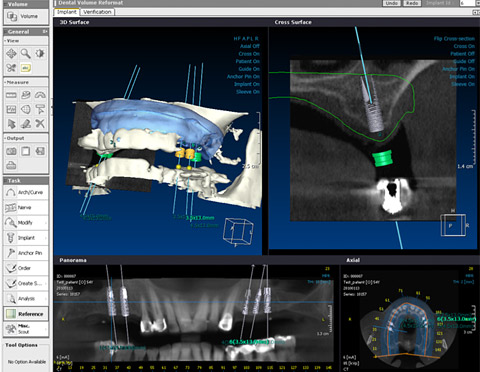Screen dimensions: 480x372
Task: Click the camera capture output icon
Action: click(x=11, y=151)
